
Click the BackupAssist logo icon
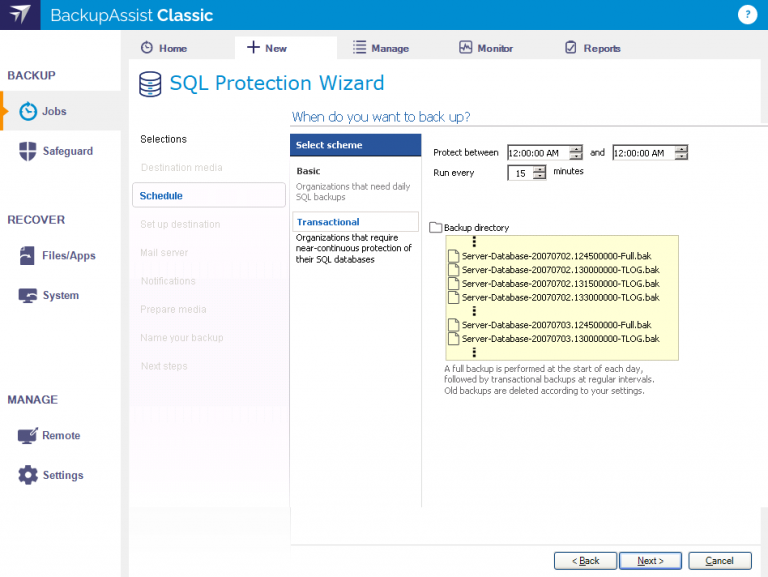(x=21, y=16)
